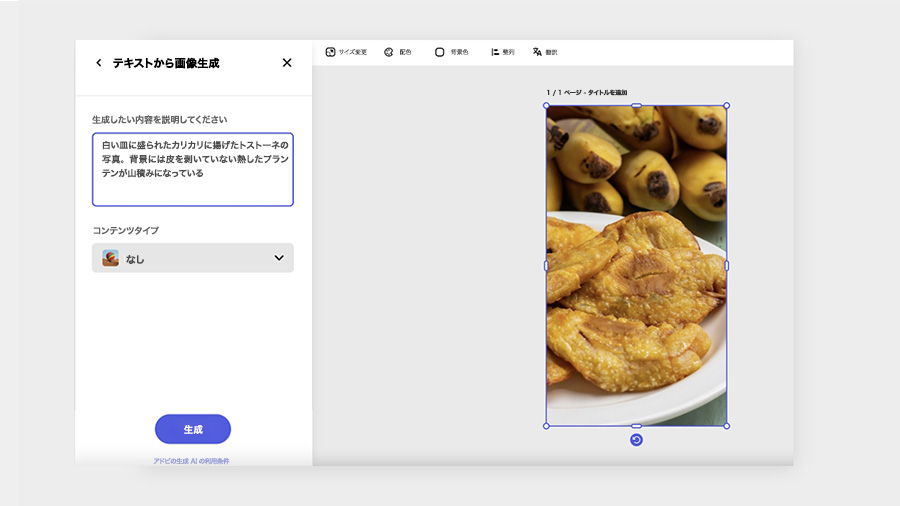Click into the prompt description text box
This screenshot has width=900, height=506.
193,169
